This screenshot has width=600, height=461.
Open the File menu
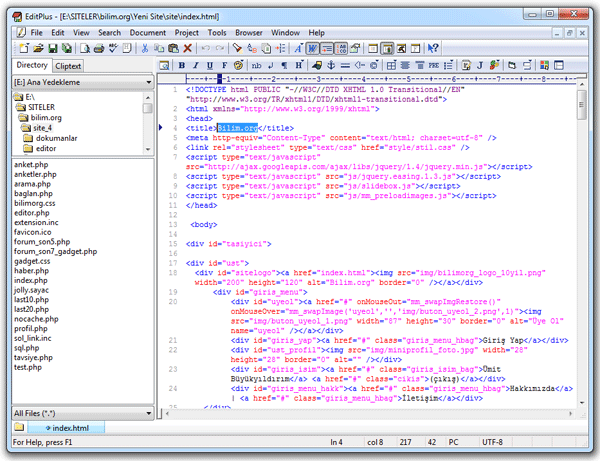(36, 33)
